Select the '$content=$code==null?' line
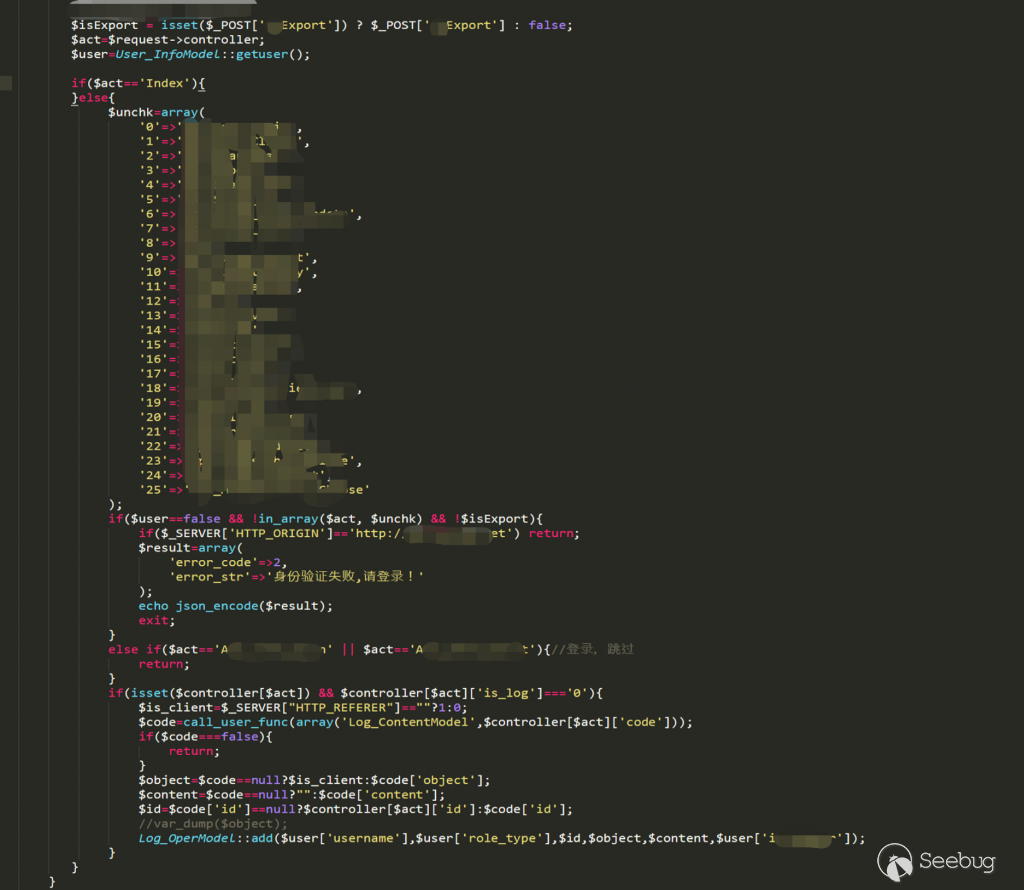The width and height of the screenshot is (1024, 890). coord(291,795)
